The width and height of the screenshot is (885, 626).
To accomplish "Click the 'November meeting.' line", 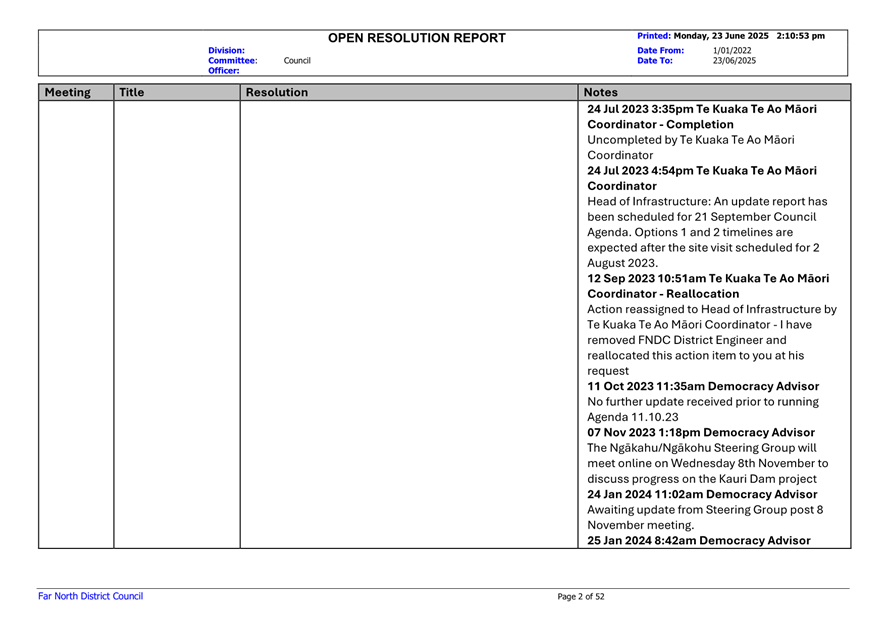I will click(x=640, y=525).
